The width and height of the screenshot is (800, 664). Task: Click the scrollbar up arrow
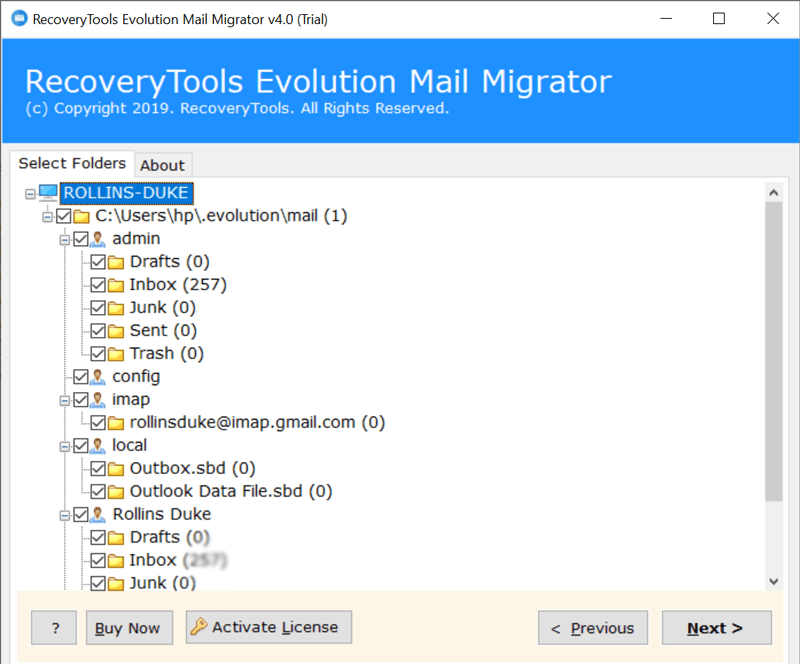click(x=773, y=192)
